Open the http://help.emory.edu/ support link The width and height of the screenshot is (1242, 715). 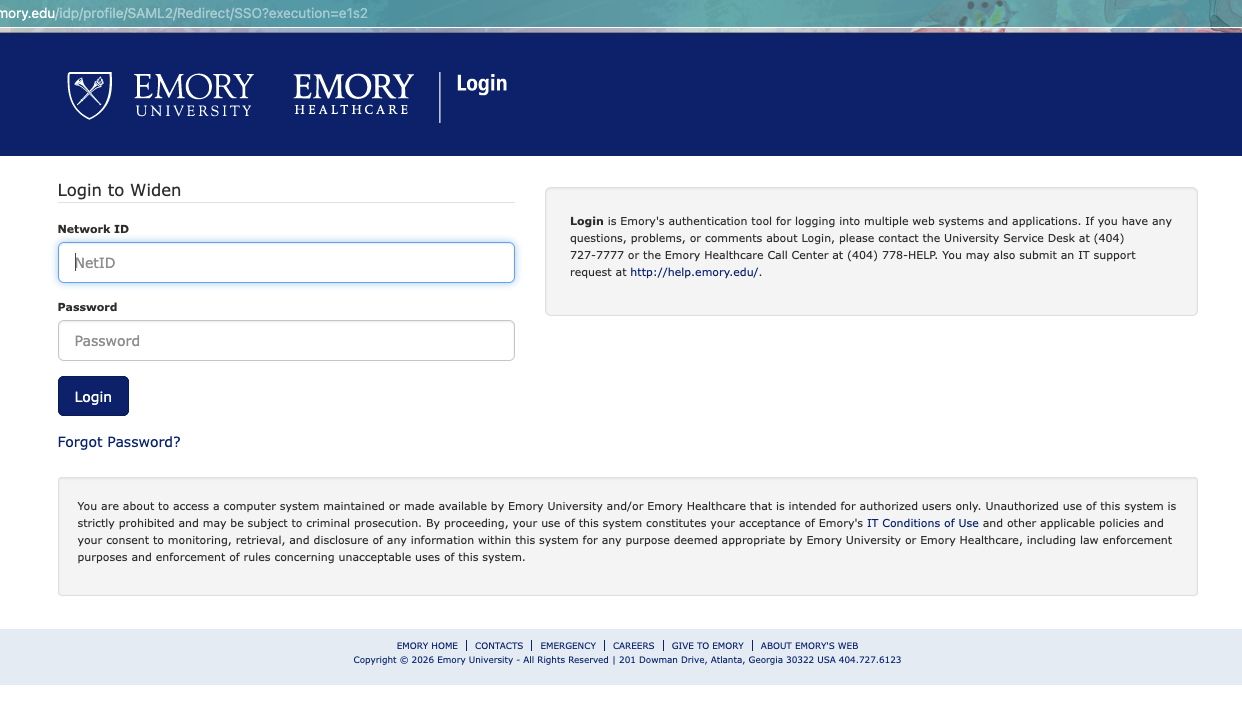(694, 272)
